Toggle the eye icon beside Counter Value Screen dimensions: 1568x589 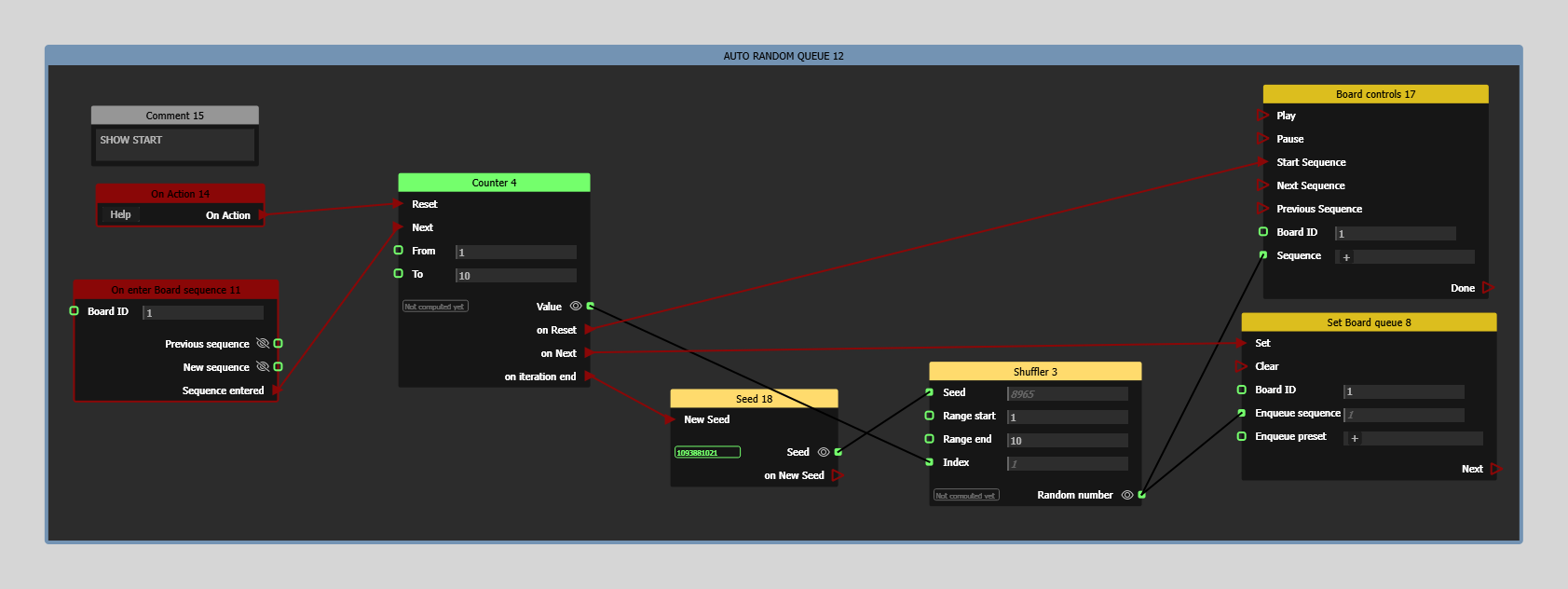tap(576, 306)
